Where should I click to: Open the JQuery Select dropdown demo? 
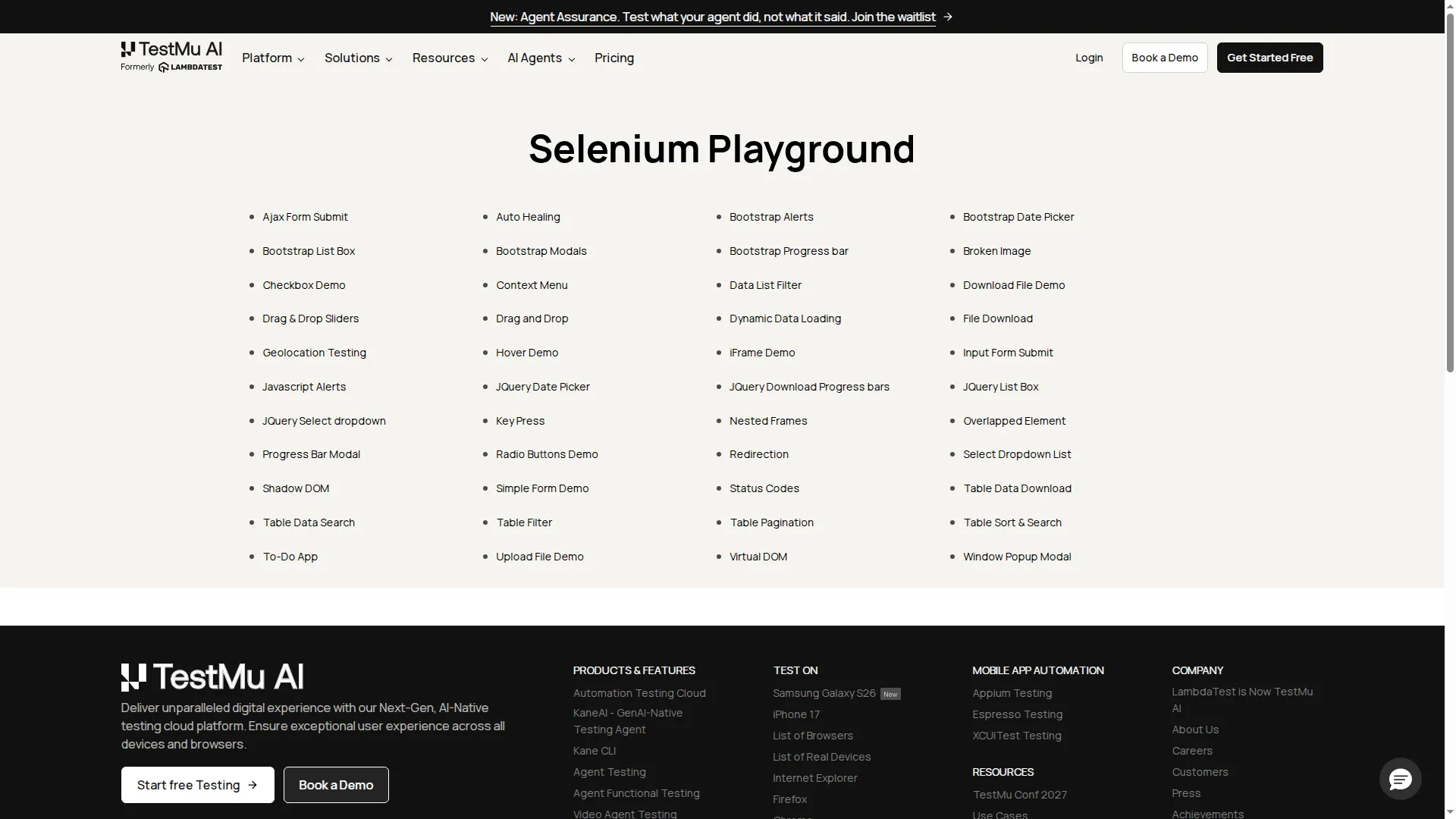pos(324,421)
